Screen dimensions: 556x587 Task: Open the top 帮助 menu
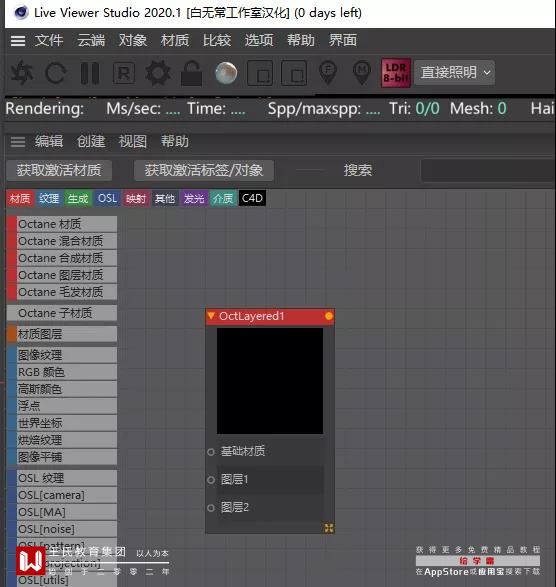301,40
